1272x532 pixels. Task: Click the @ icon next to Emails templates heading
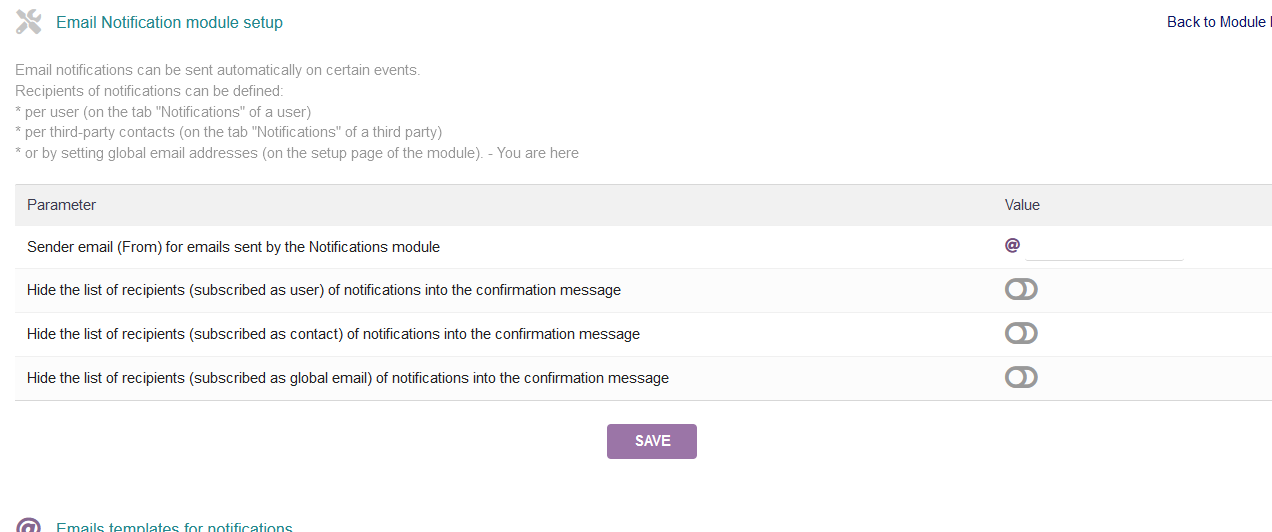pyautogui.click(x=29, y=525)
